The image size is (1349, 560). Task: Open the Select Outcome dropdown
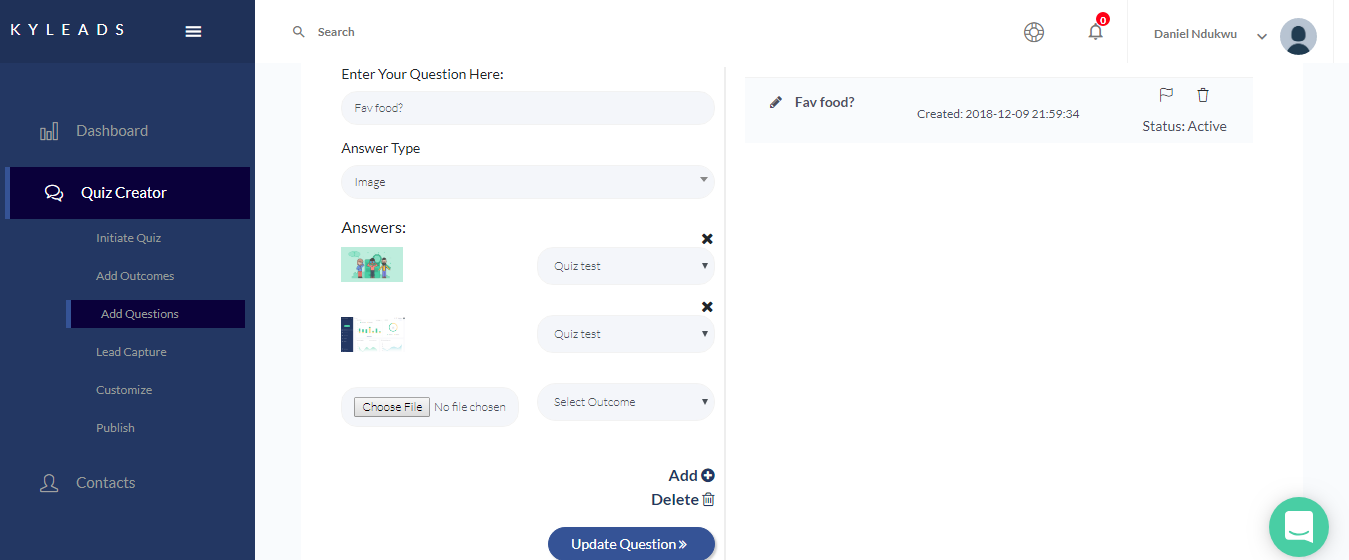[626, 402]
